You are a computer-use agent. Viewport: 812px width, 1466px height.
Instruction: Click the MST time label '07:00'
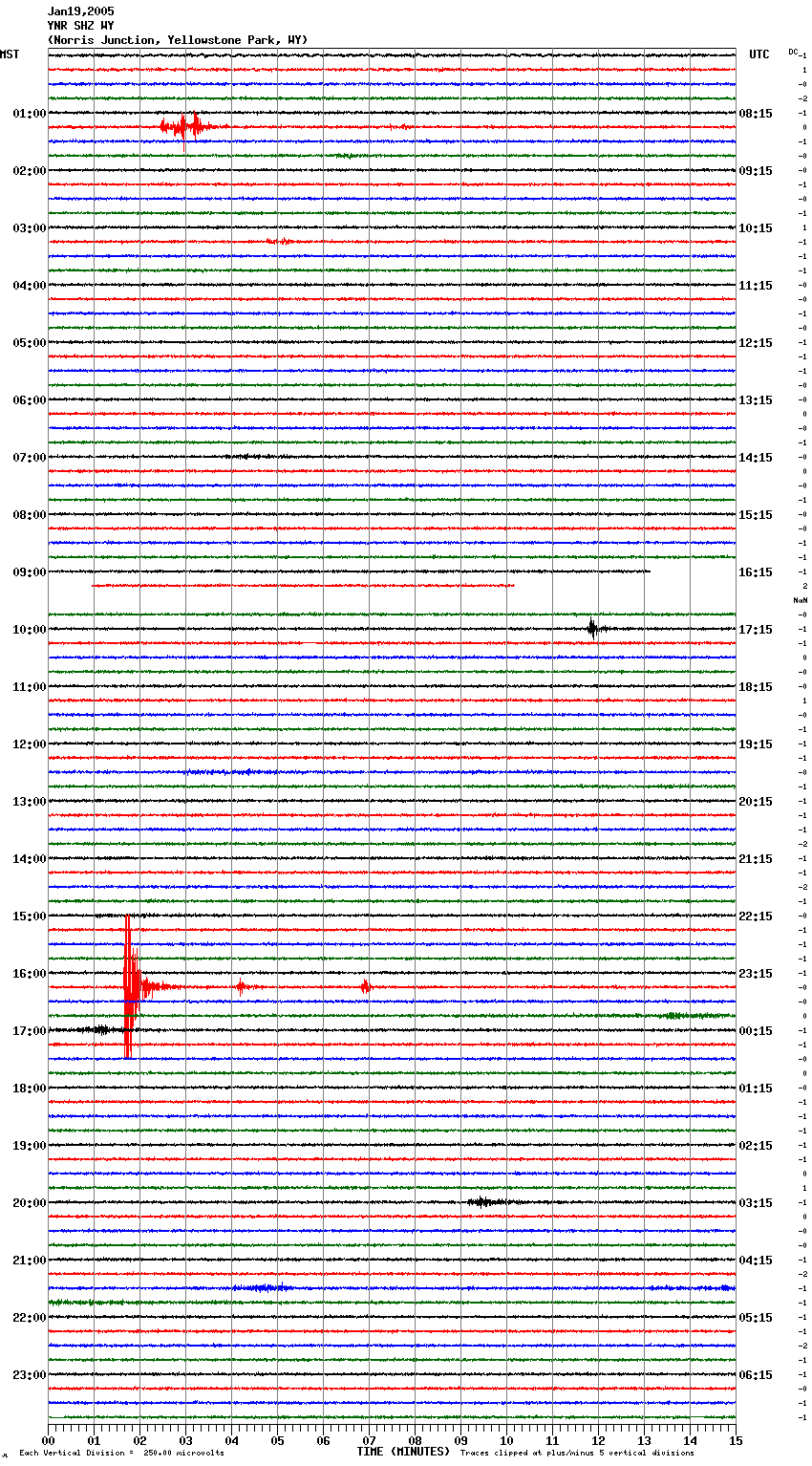point(30,458)
